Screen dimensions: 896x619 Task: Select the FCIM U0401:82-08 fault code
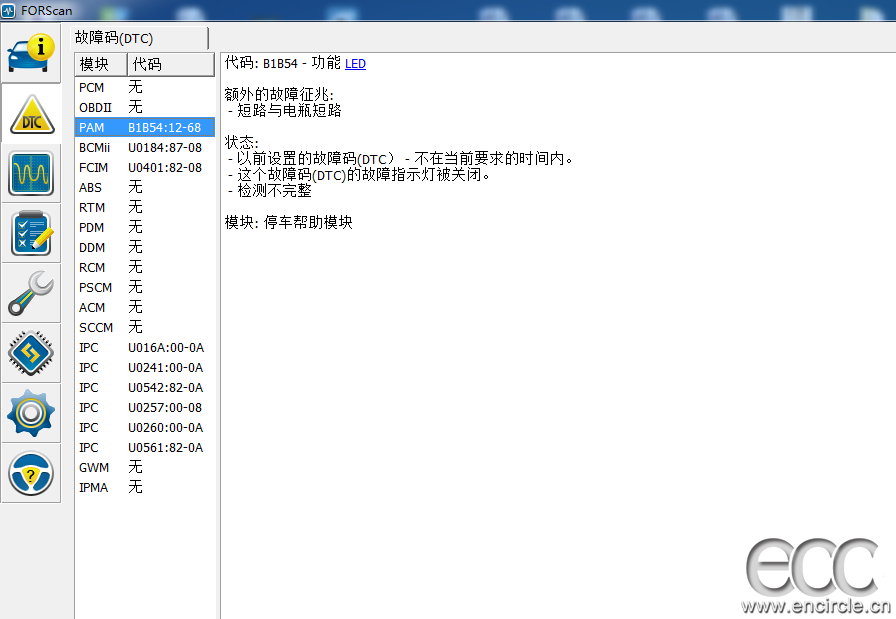144,167
